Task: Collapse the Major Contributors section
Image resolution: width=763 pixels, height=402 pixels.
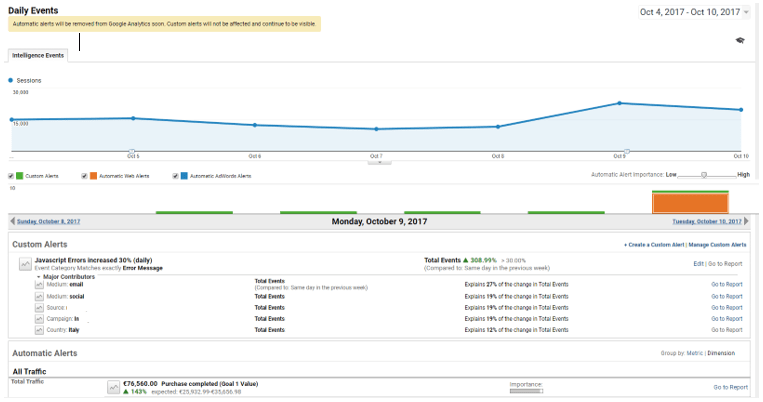Action: [39, 276]
